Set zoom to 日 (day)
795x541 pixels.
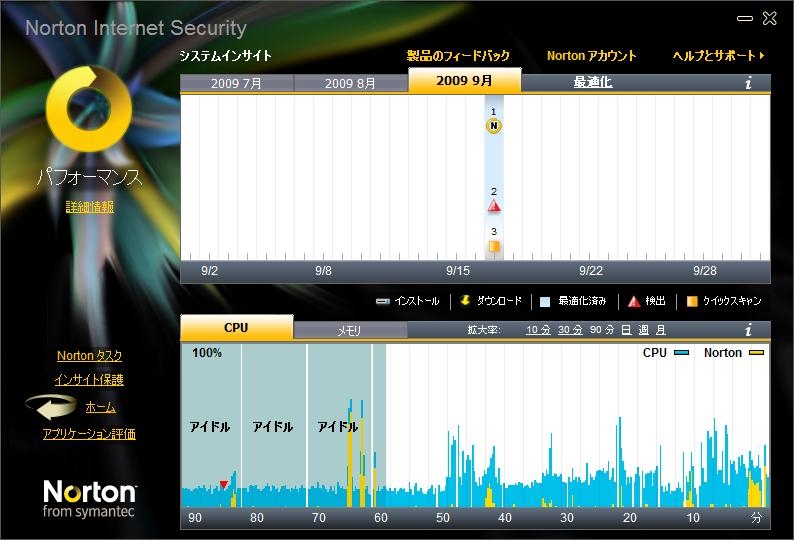(627, 330)
